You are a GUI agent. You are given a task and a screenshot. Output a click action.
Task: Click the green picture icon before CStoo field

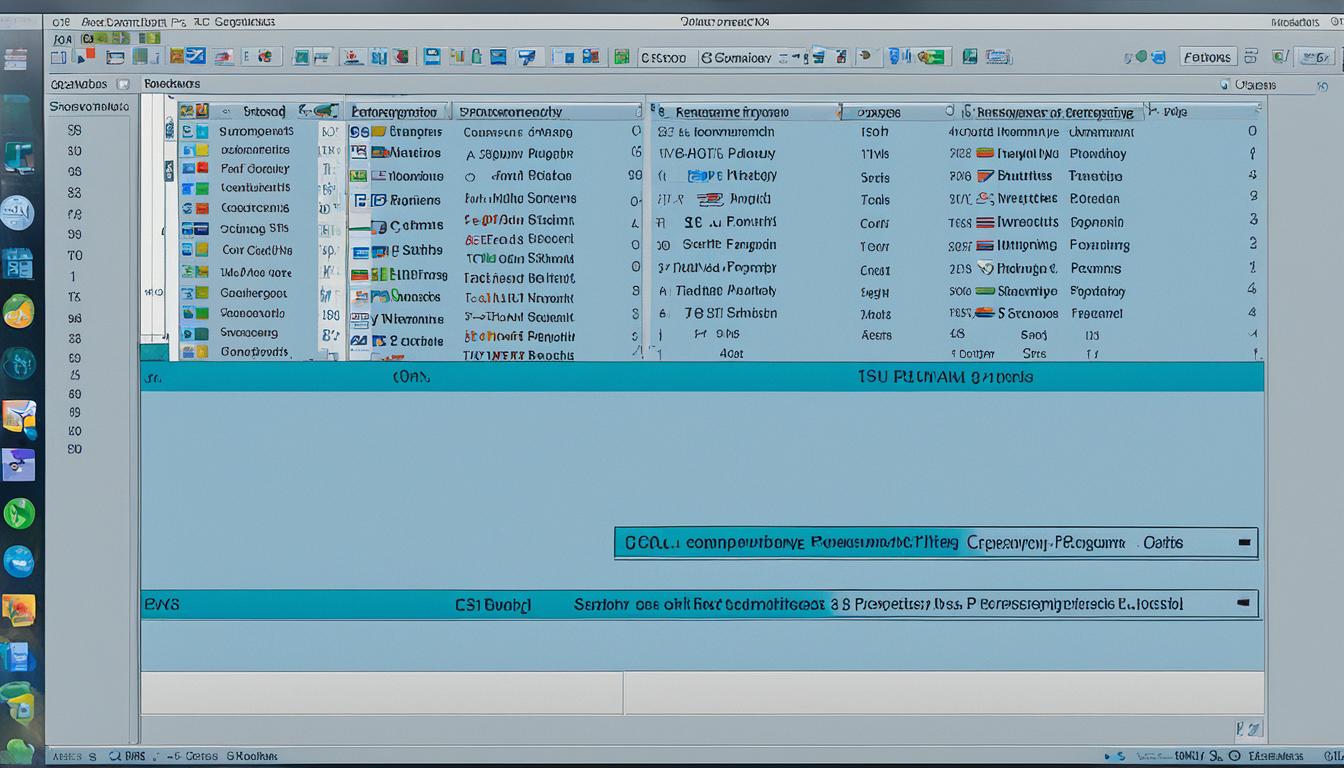tap(621, 57)
